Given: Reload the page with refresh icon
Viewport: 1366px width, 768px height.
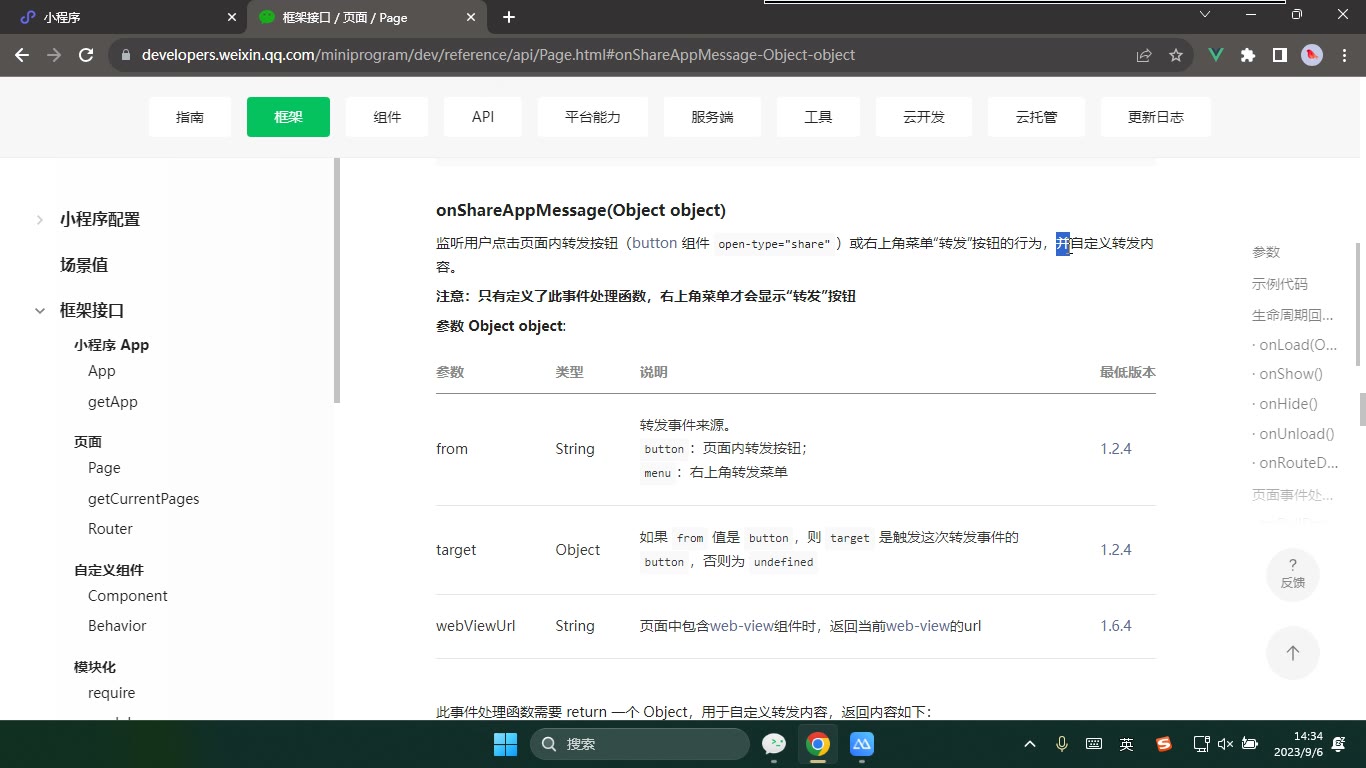Looking at the screenshot, I should point(86,55).
